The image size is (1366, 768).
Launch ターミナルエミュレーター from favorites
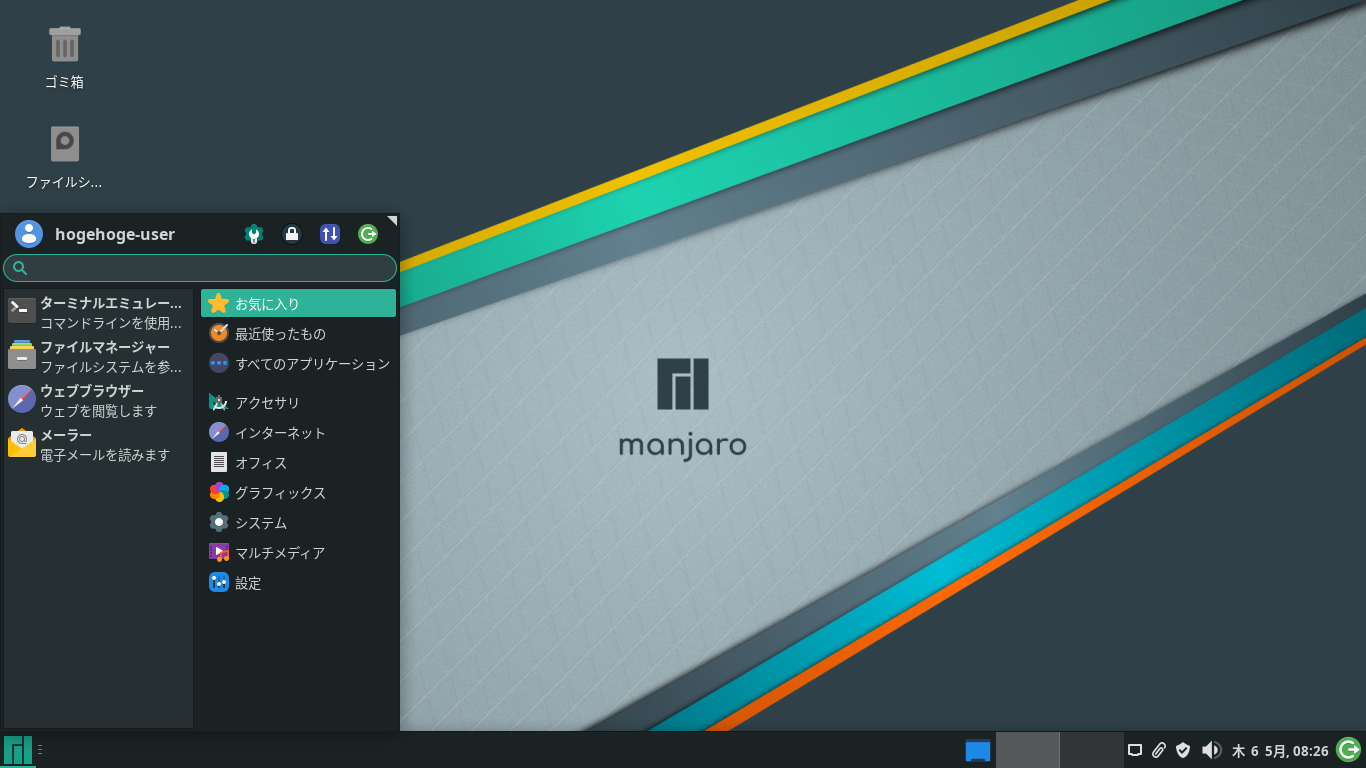click(x=97, y=313)
